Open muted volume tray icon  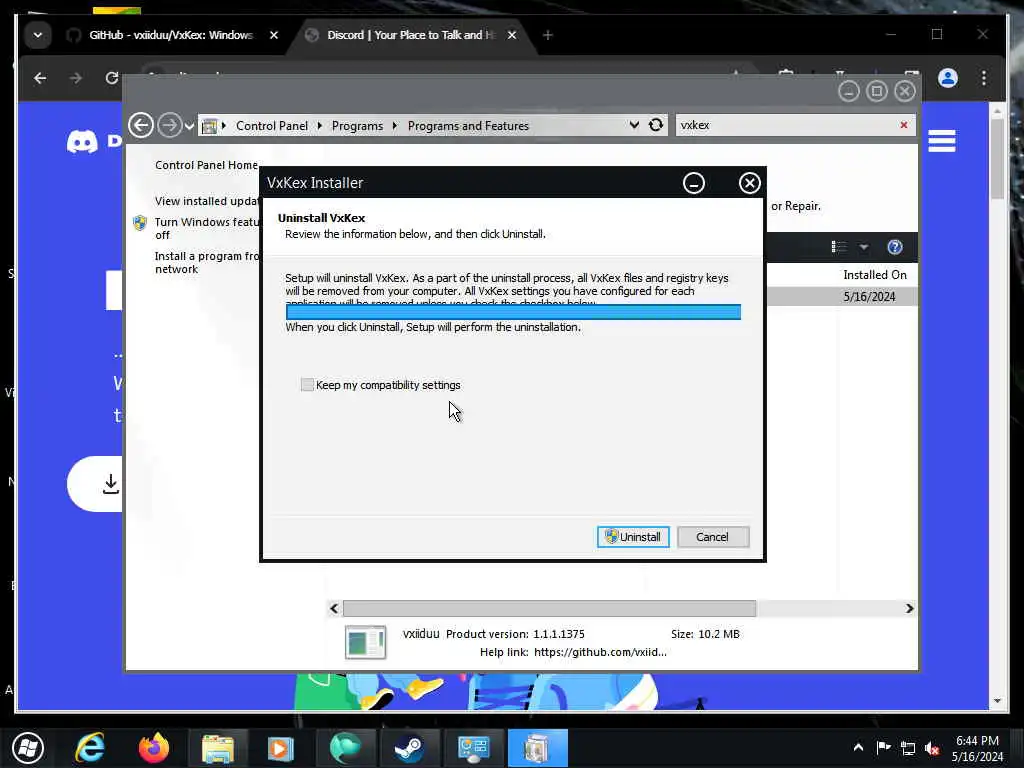point(933,748)
